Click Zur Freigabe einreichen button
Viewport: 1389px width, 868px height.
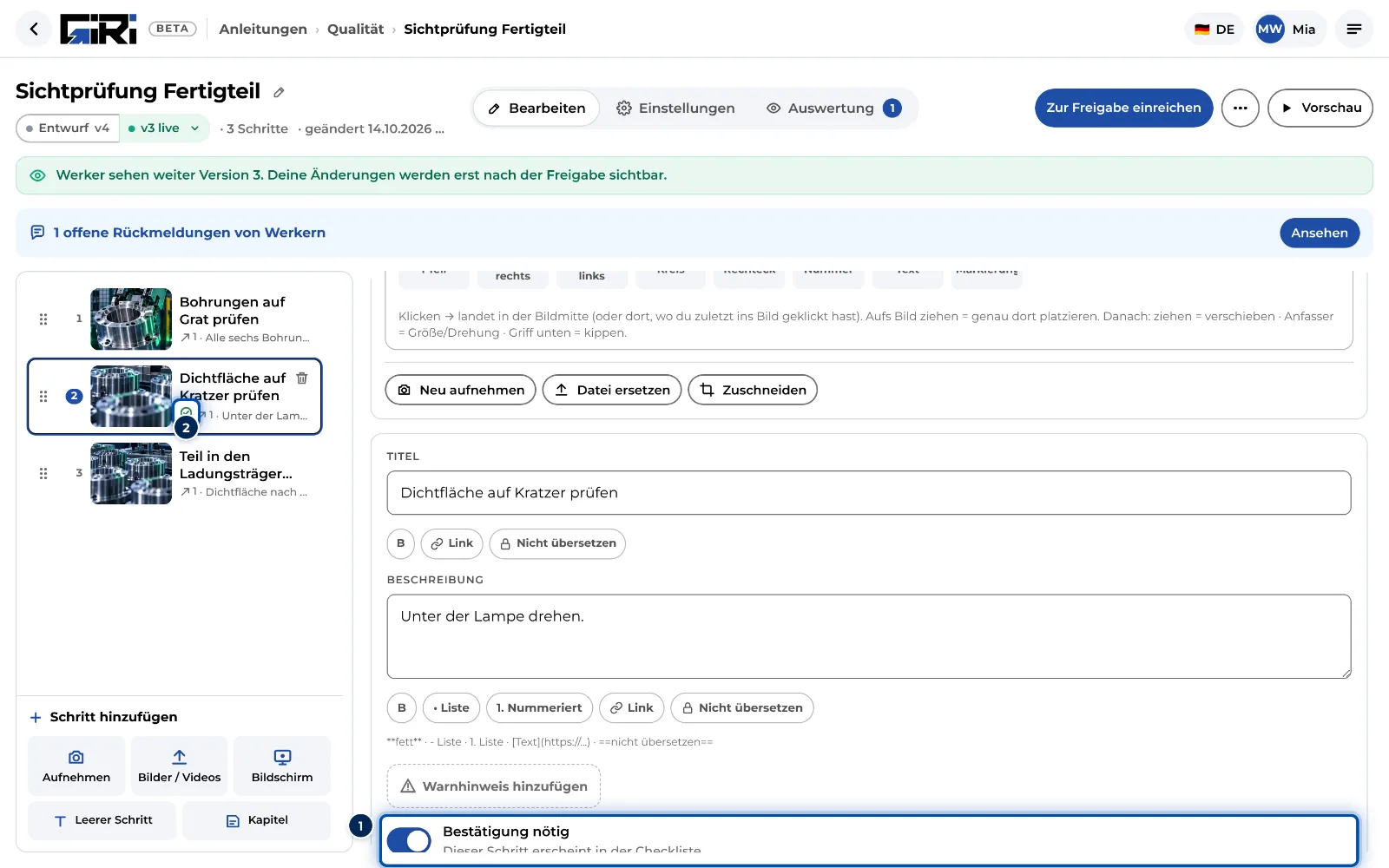tap(1123, 108)
